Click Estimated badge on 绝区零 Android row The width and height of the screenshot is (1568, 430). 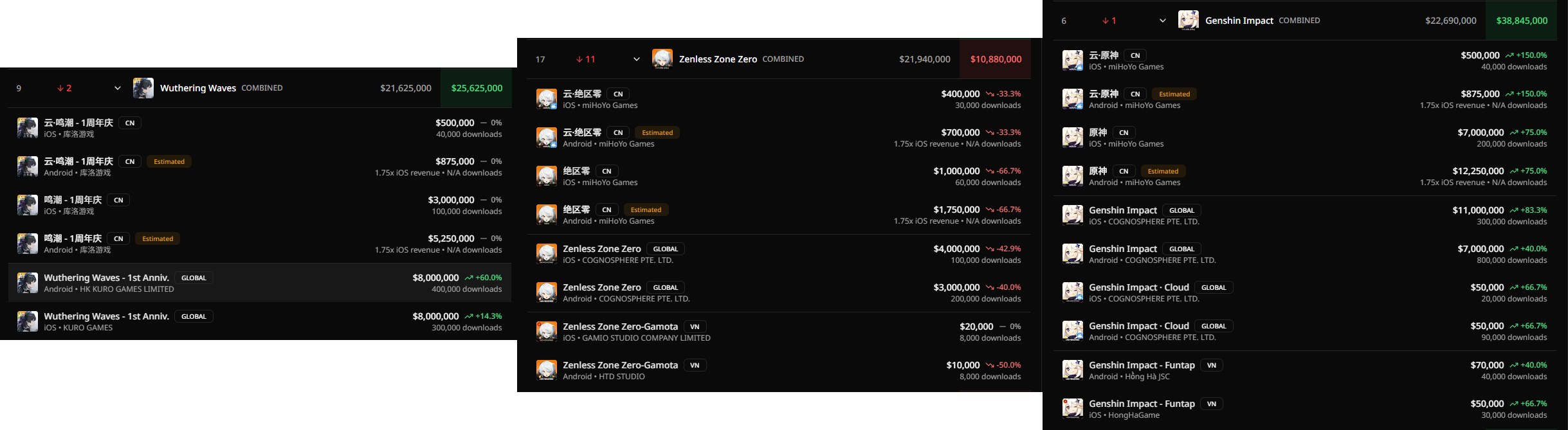tap(646, 210)
